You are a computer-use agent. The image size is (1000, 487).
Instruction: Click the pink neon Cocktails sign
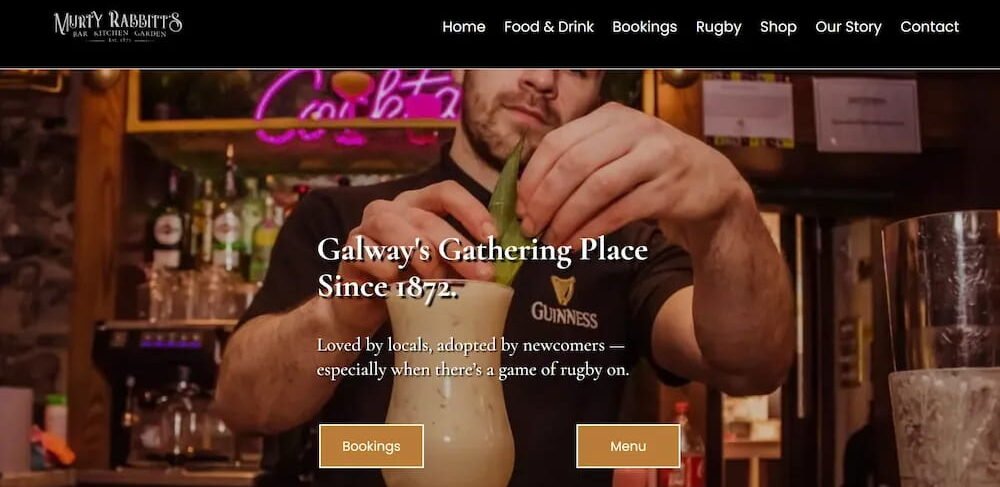click(x=357, y=107)
